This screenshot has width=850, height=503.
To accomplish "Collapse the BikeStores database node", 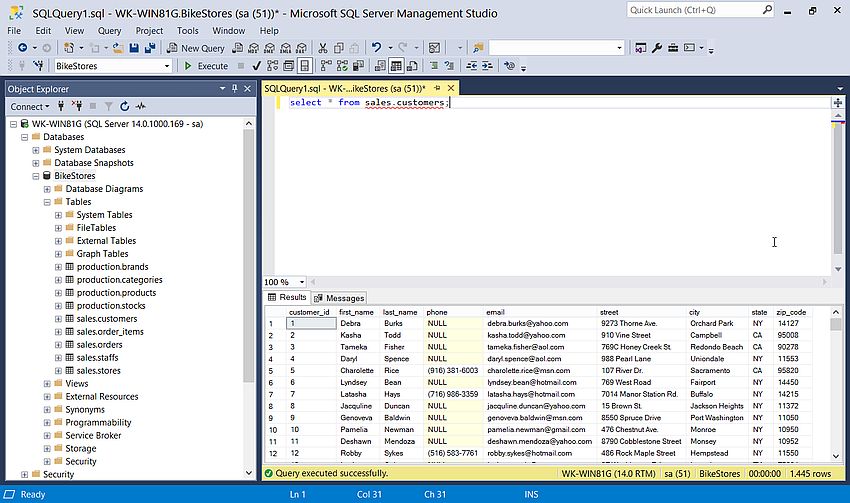I will (36, 176).
